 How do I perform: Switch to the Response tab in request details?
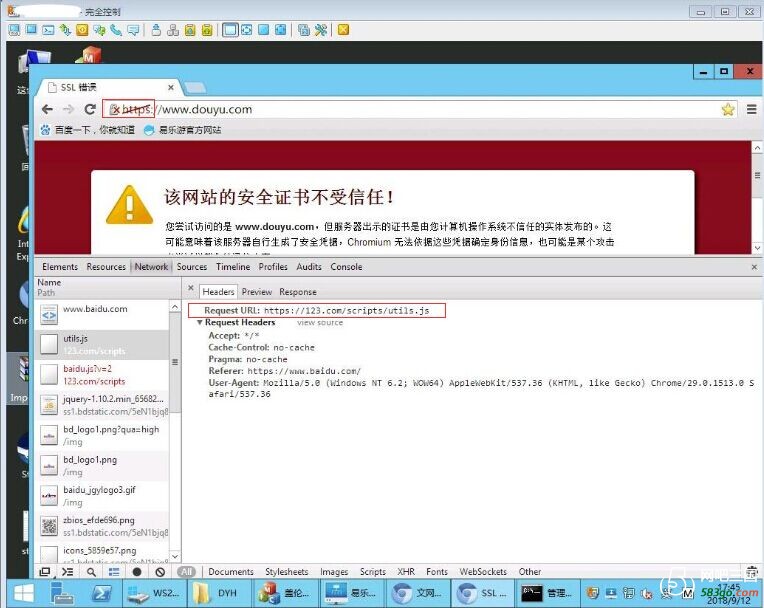pos(298,292)
